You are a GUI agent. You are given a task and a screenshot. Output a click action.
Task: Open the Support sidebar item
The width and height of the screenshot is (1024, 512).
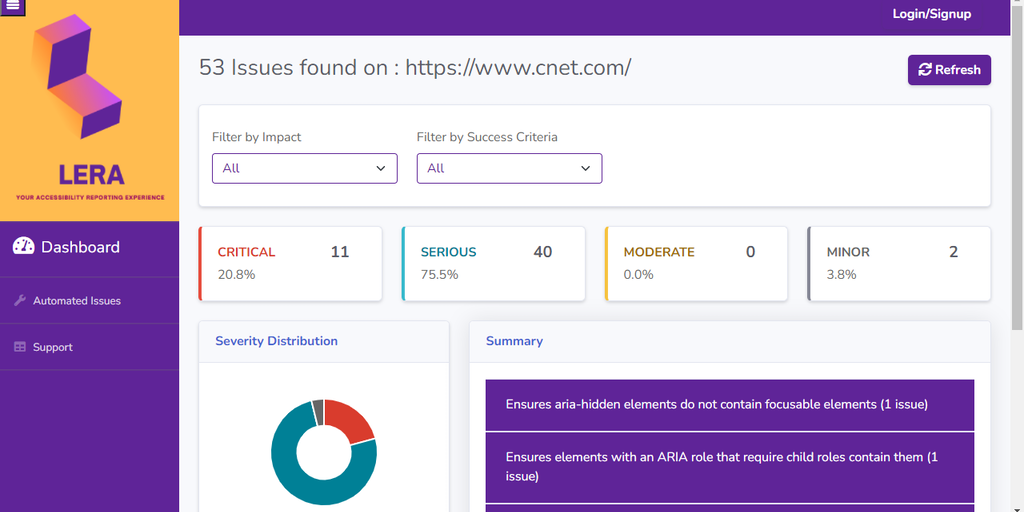click(53, 347)
